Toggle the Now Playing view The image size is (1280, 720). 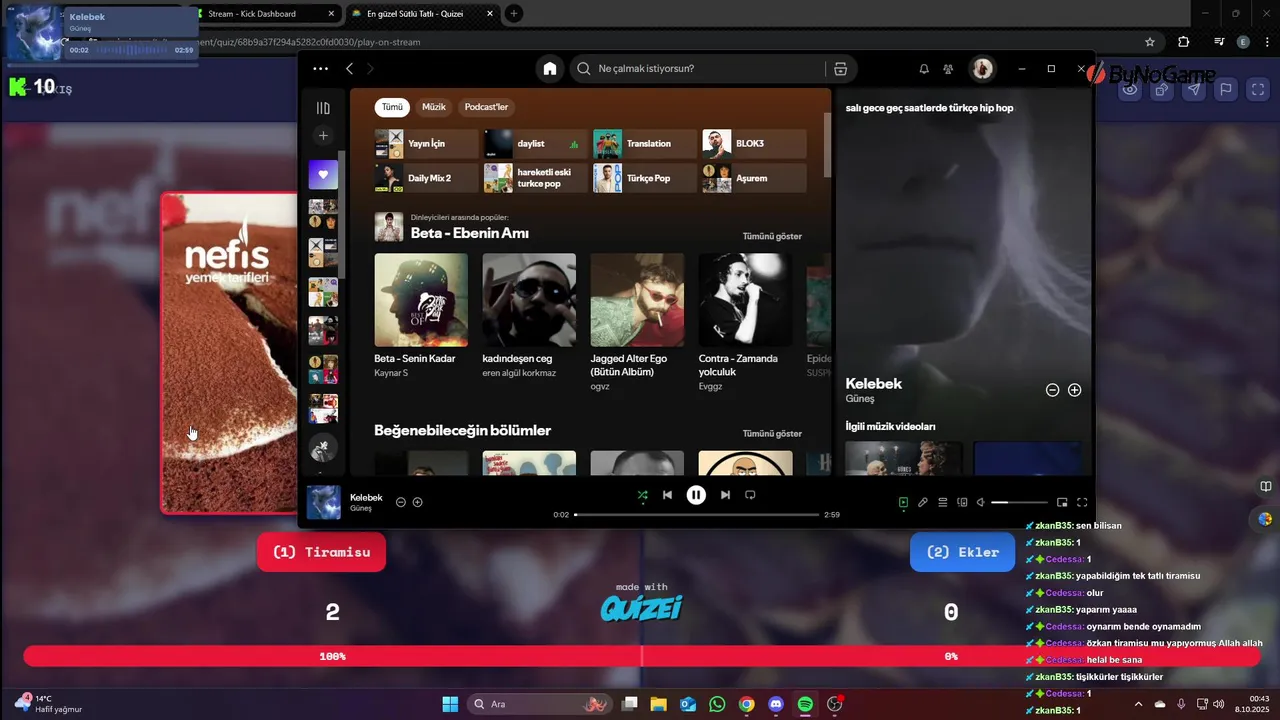tap(903, 503)
